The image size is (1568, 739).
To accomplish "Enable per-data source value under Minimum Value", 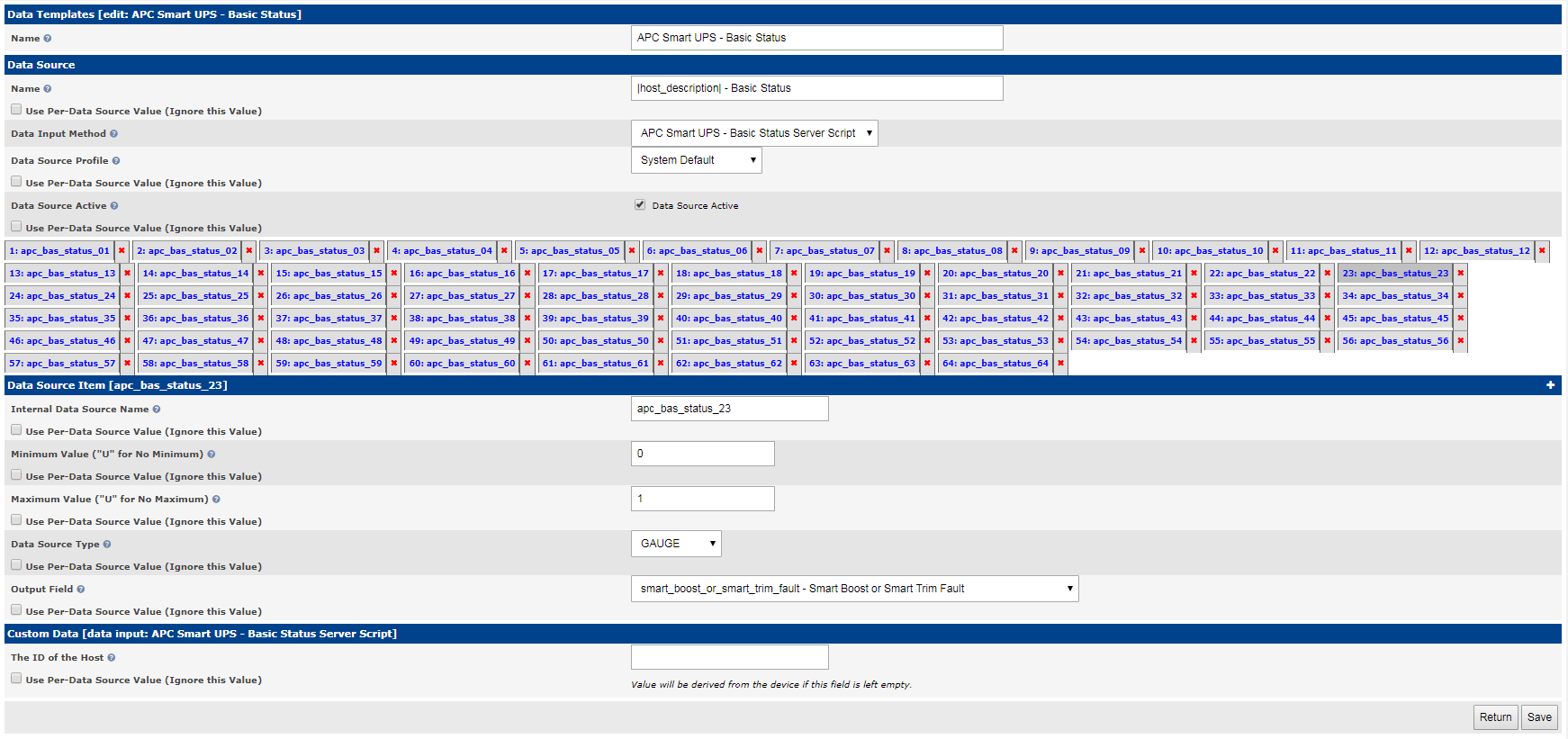I will pos(16,475).
